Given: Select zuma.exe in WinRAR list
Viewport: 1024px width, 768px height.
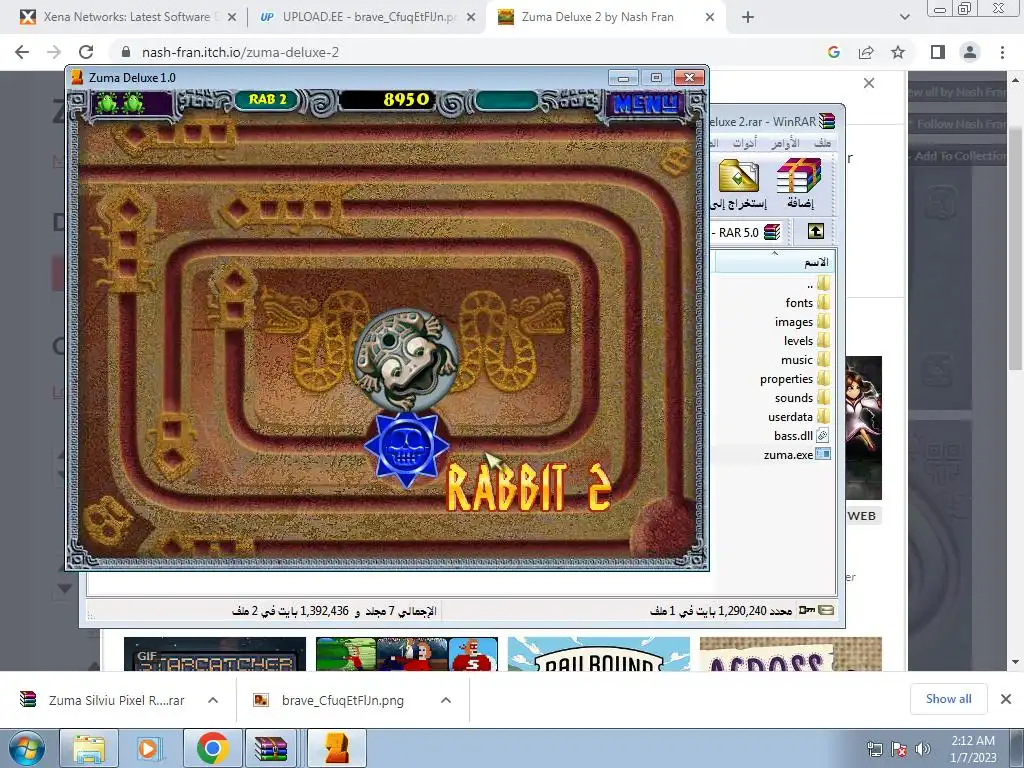Looking at the screenshot, I should [x=796, y=455].
